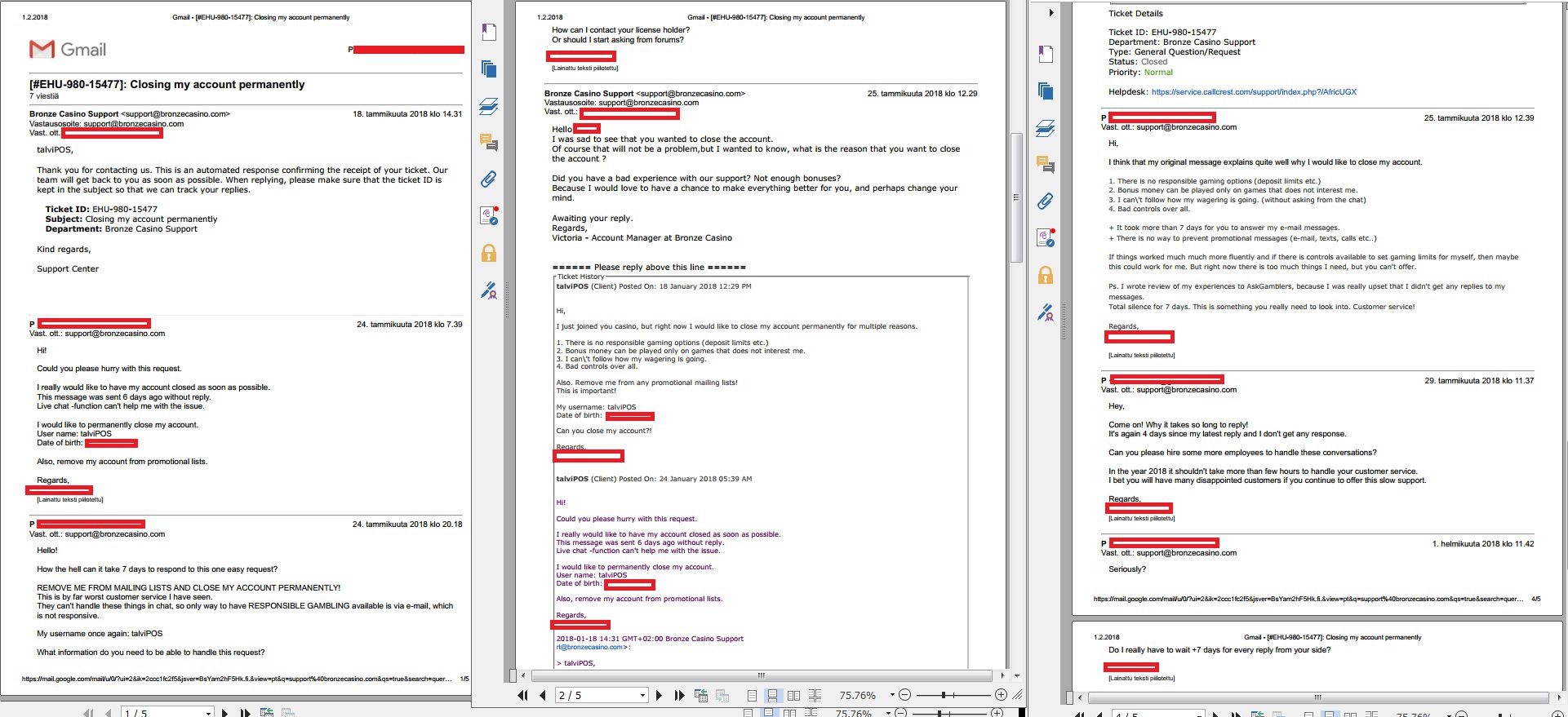Click 'Type: General Question/Request' text
Viewport: 1568px width, 717px height.
click(1175, 52)
